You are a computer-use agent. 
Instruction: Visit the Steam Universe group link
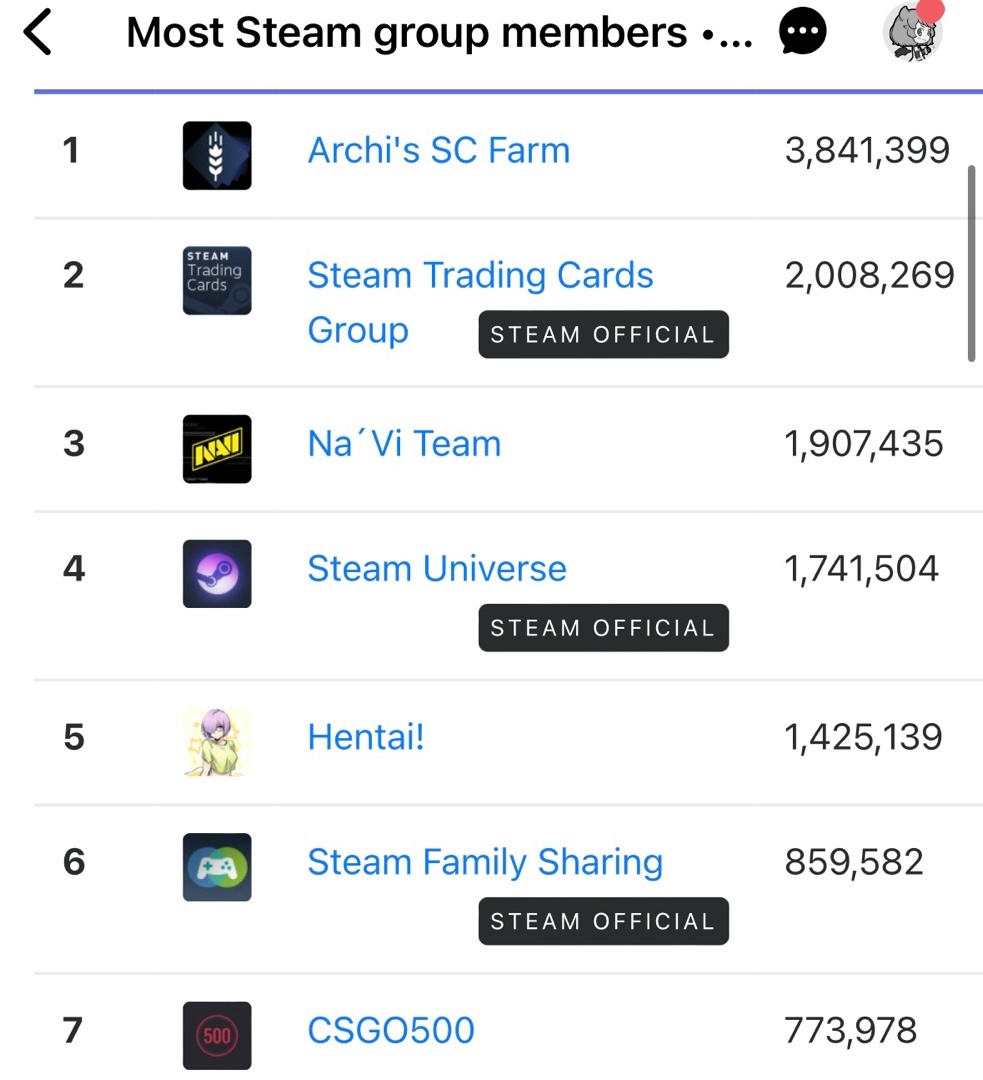point(437,568)
